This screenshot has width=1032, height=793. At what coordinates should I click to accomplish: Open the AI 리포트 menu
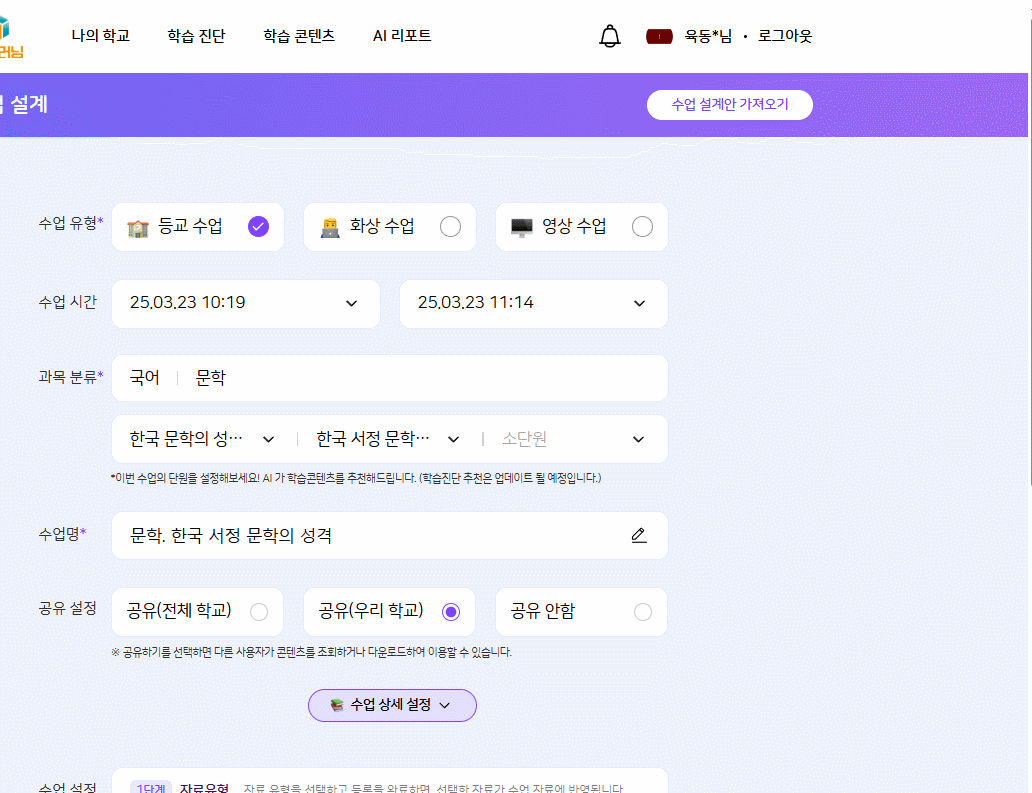coord(402,36)
